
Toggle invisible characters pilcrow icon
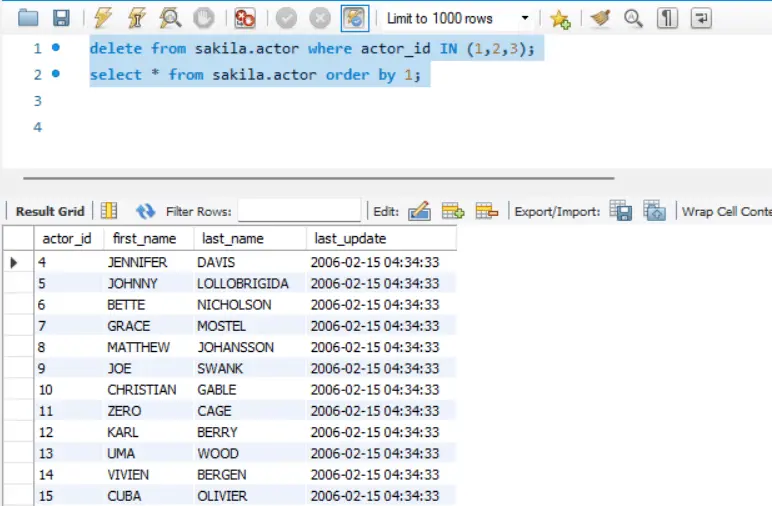click(667, 18)
